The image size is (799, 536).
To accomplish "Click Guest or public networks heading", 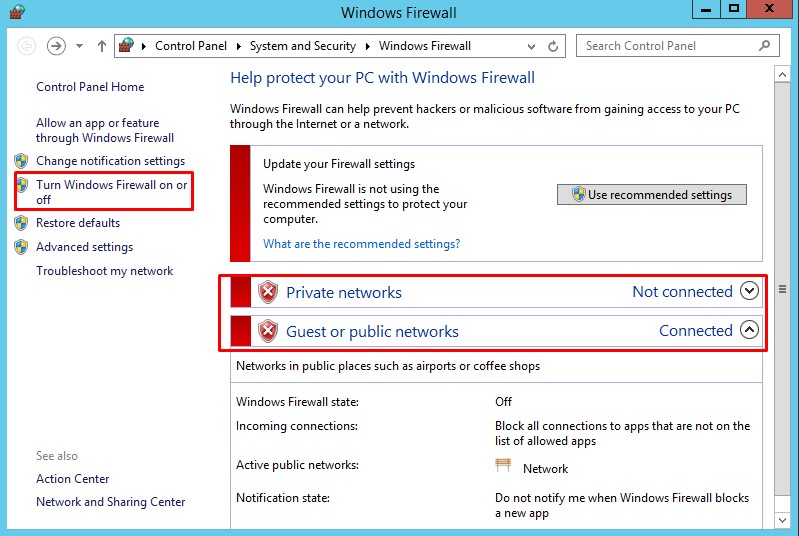I will pyautogui.click(x=372, y=332).
